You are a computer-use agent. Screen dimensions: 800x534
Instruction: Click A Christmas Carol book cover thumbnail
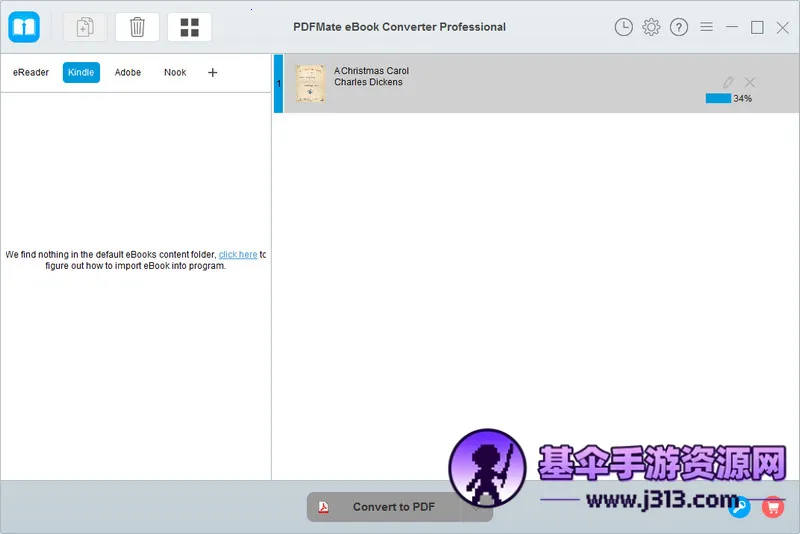click(311, 83)
